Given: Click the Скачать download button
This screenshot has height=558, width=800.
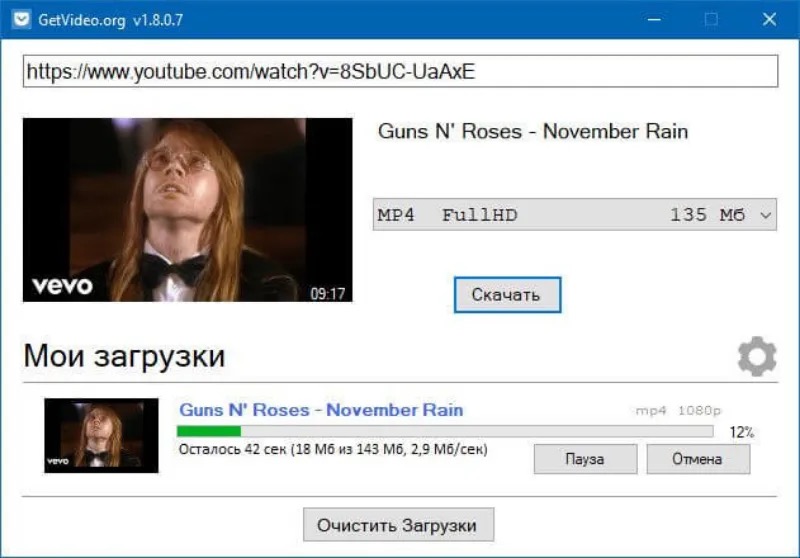Looking at the screenshot, I should tap(508, 295).
